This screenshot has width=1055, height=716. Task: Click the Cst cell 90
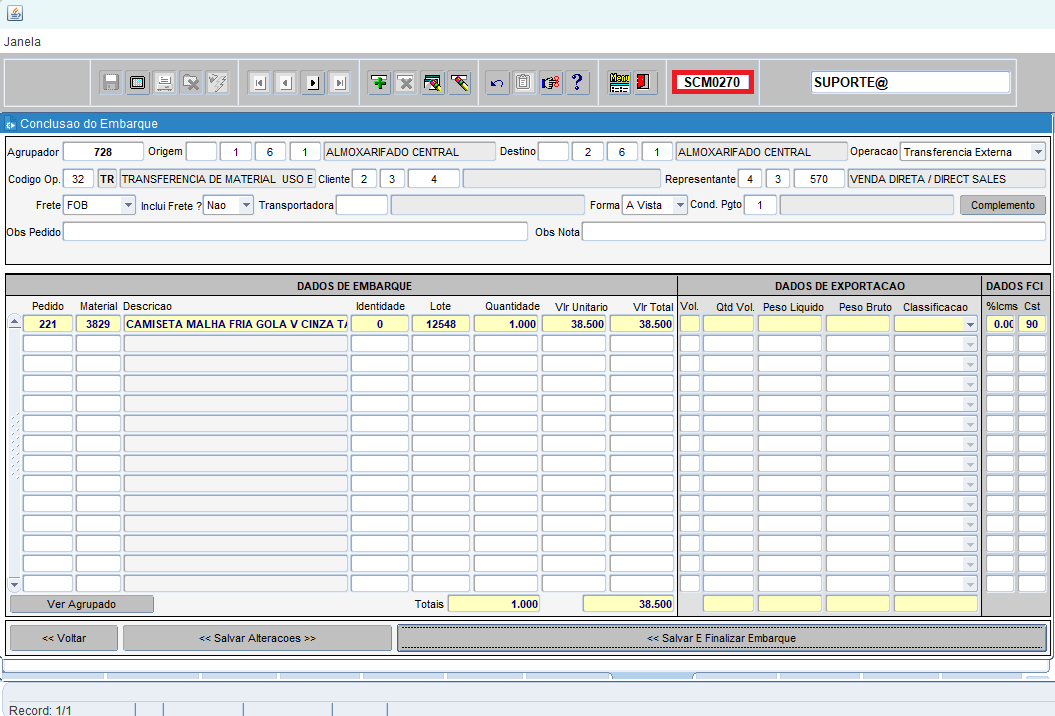[1031, 324]
